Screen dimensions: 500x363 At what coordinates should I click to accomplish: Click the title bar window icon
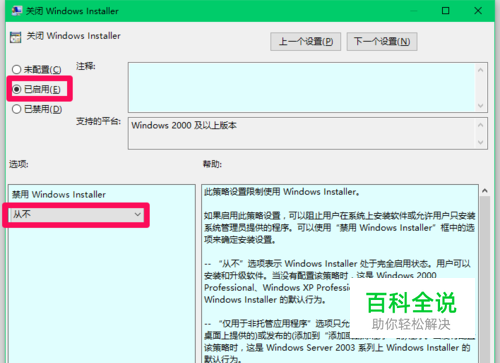16,11
